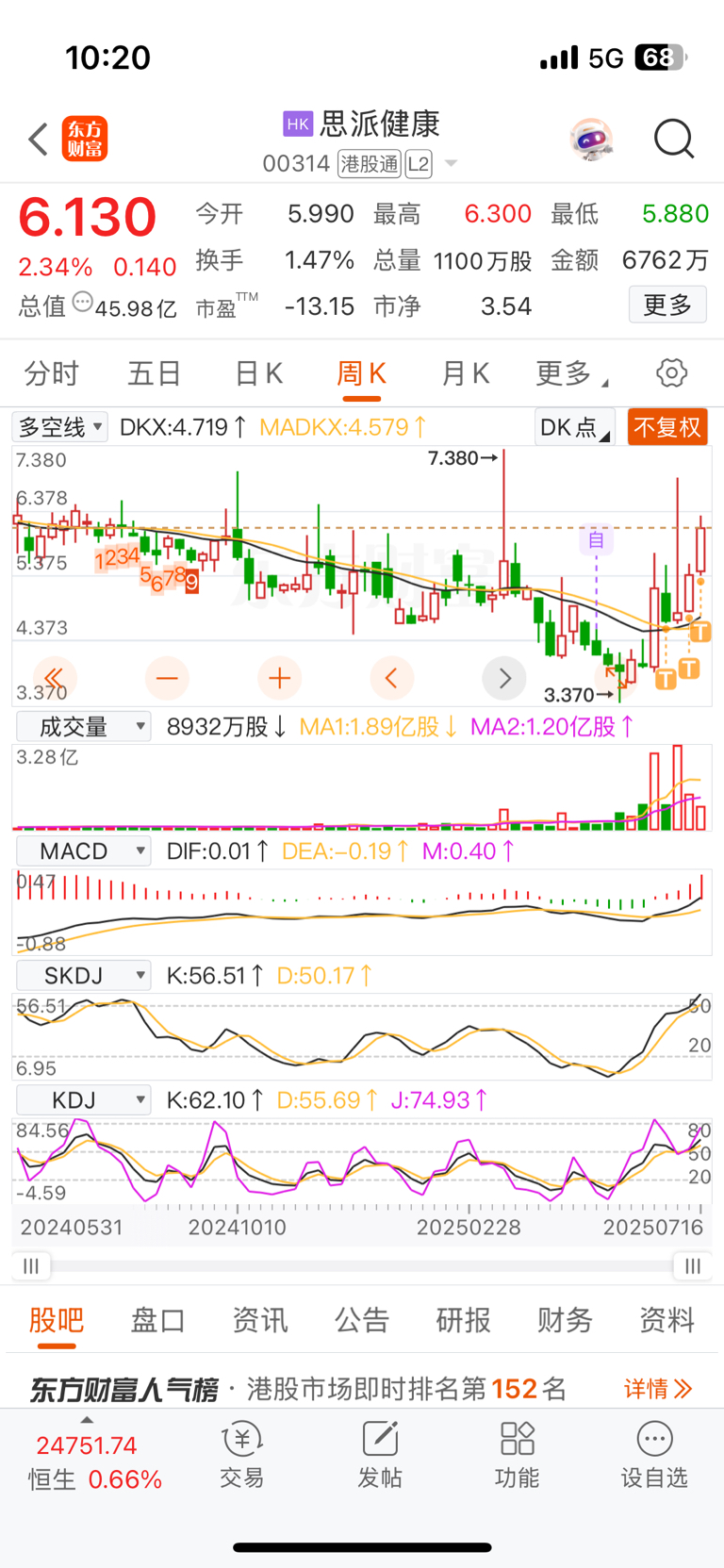Tap the 今开 value 5.990
724x1568 pixels.
point(321,214)
